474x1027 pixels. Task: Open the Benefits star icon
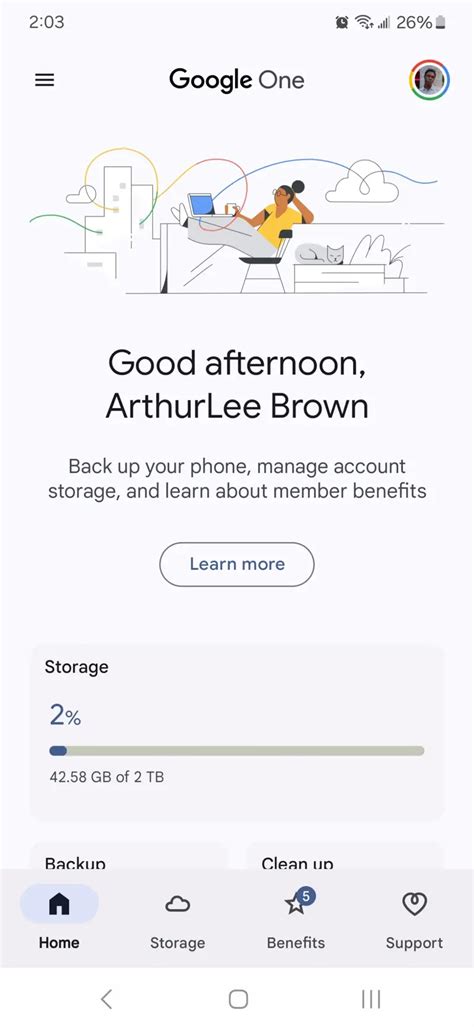298,903
